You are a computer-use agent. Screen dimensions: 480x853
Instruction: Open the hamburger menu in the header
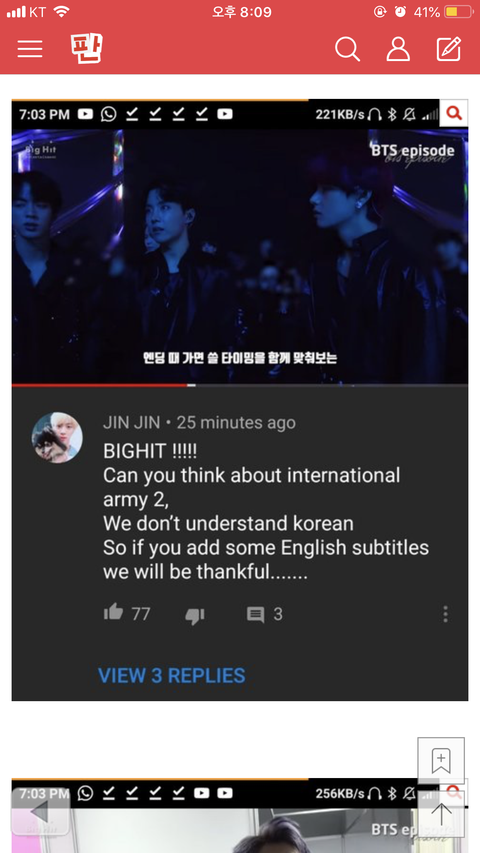30,49
